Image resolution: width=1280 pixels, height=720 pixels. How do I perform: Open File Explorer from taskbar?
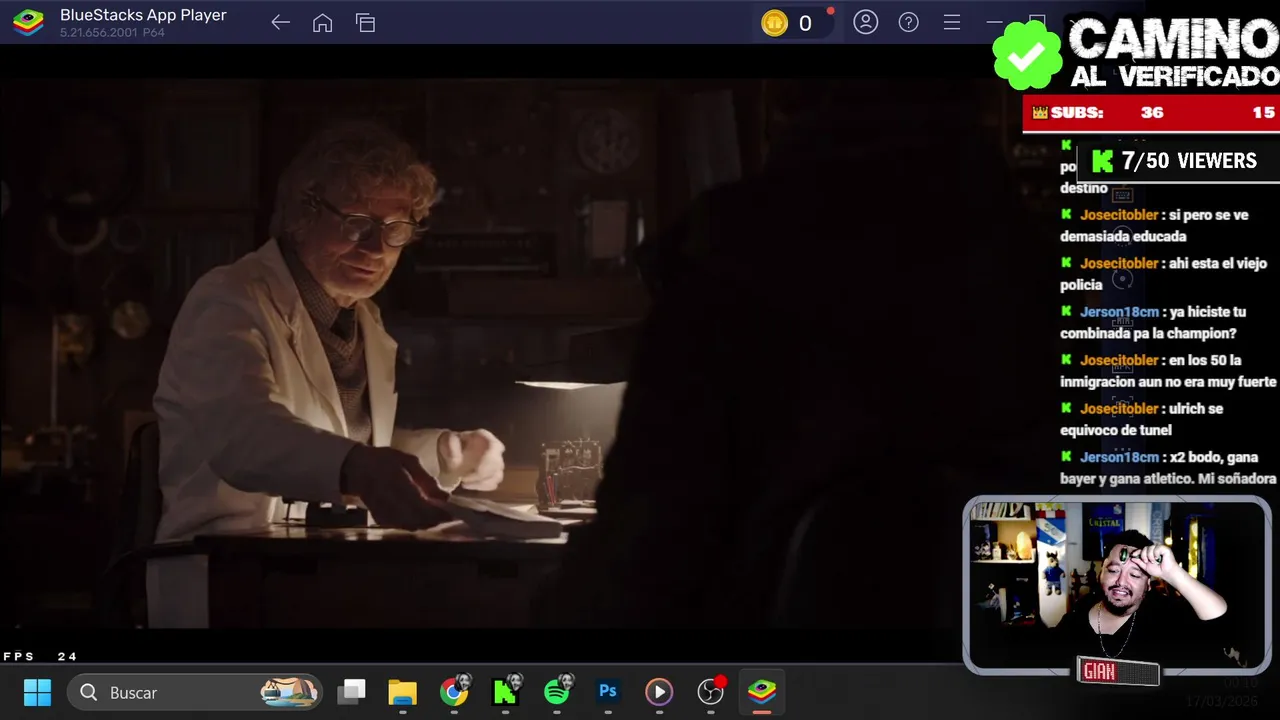402,692
